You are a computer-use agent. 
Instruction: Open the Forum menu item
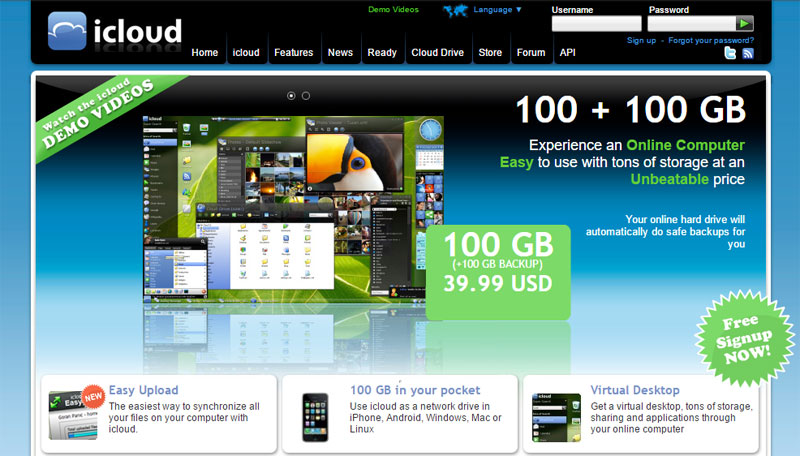click(531, 53)
